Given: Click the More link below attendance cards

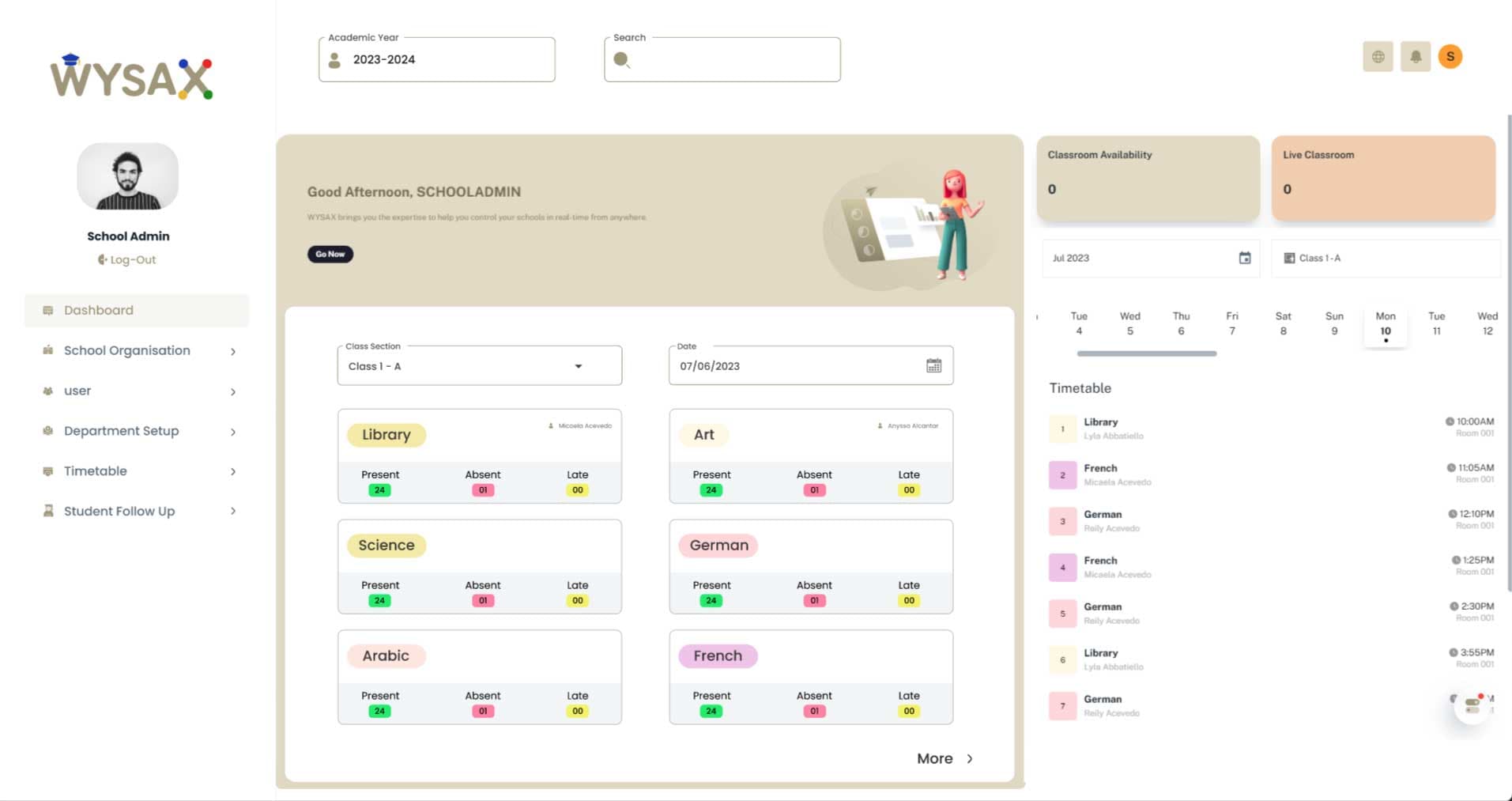Looking at the screenshot, I should [x=944, y=759].
